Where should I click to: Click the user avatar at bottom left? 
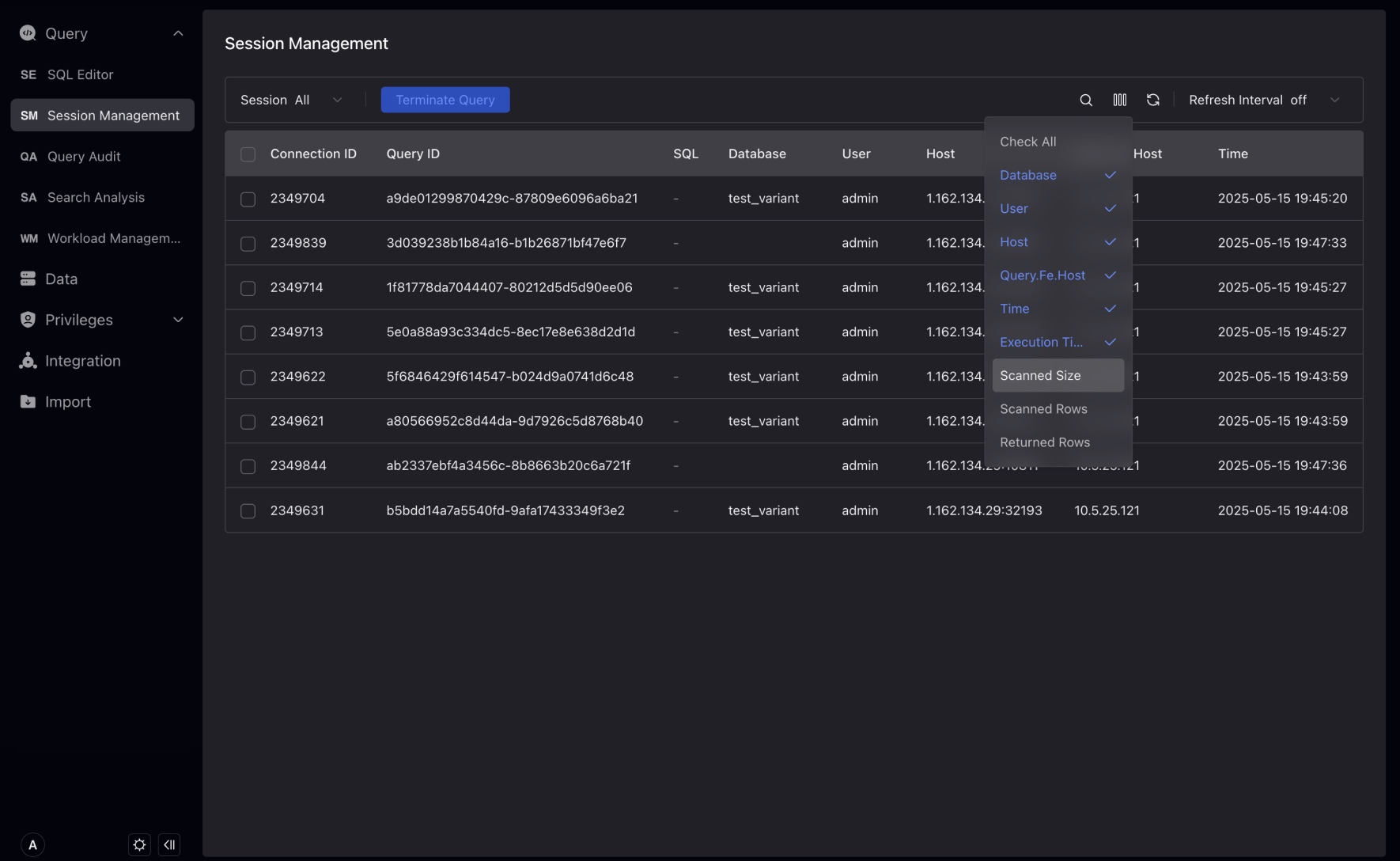coord(32,844)
